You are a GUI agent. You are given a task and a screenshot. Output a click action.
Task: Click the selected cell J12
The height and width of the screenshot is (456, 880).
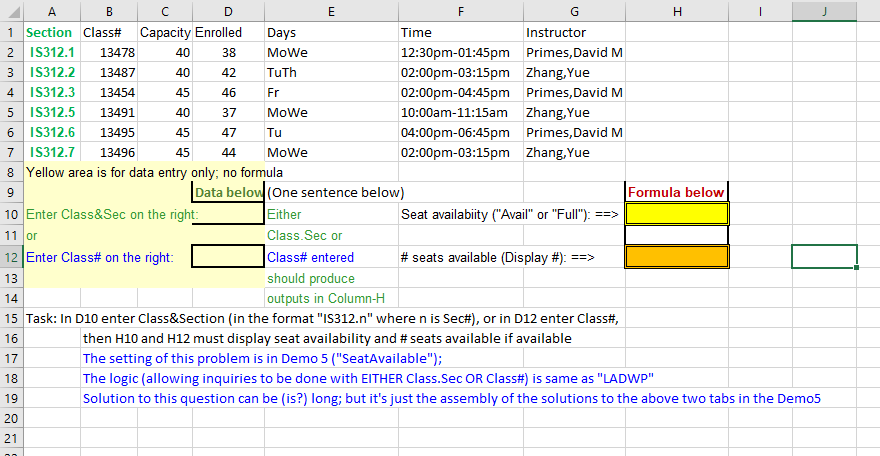pyautogui.click(x=824, y=256)
